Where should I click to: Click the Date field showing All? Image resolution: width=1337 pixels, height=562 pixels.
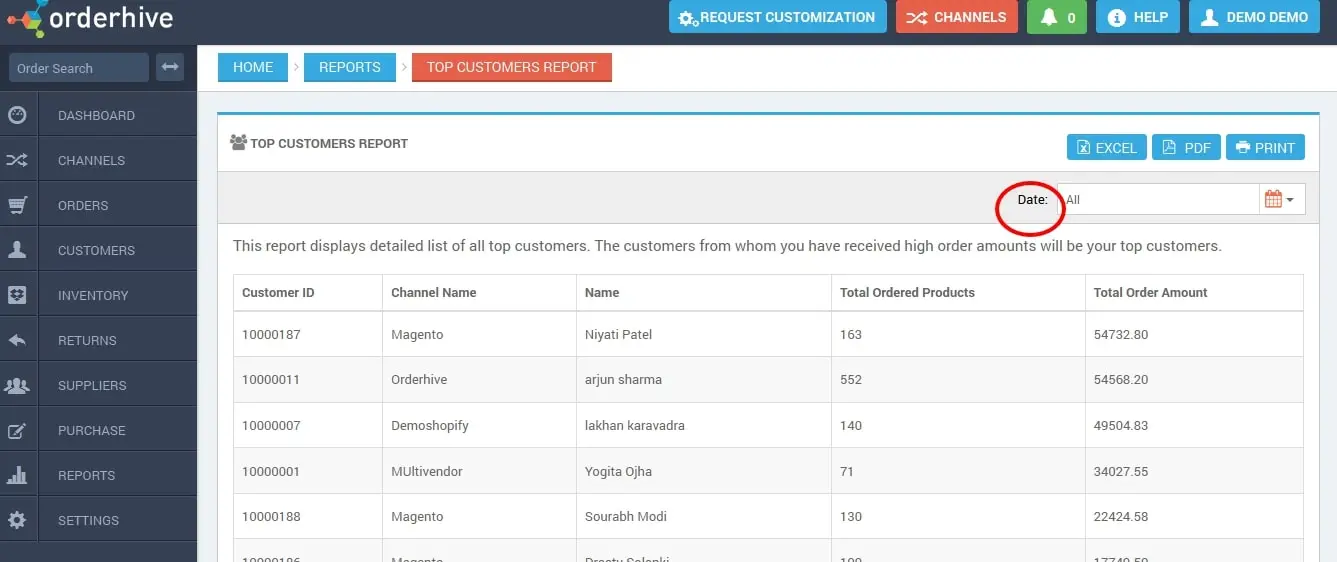coord(1158,199)
